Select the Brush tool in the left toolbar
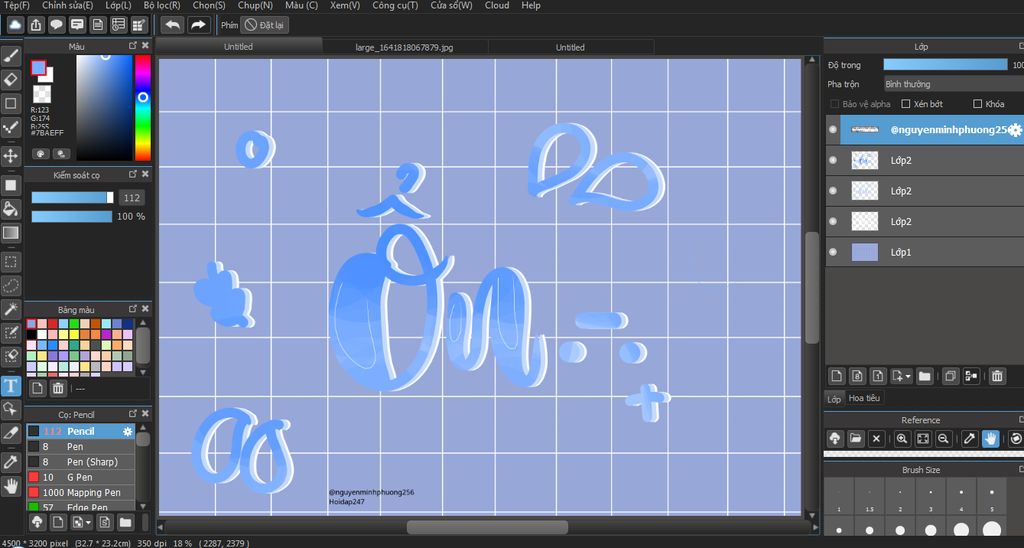The image size is (1024, 548). click(x=10, y=57)
